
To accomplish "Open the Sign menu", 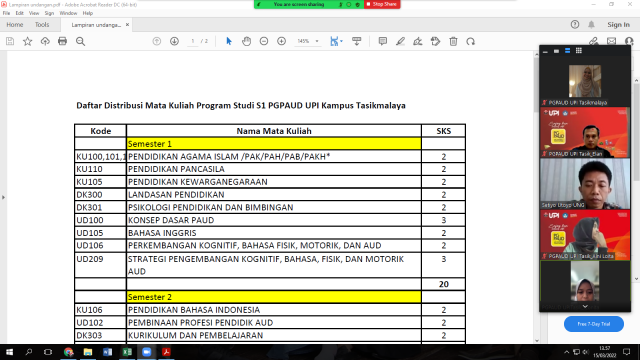I will pyautogui.click(x=49, y=13).
